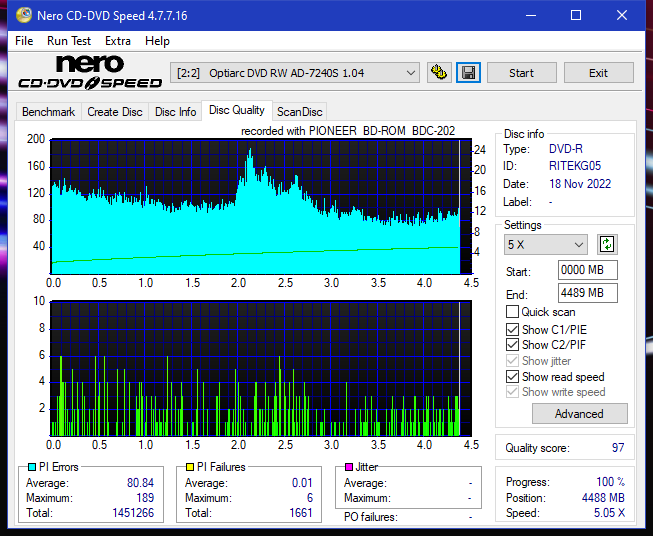Uncheck Show C2/PIF option

[512, 345]
